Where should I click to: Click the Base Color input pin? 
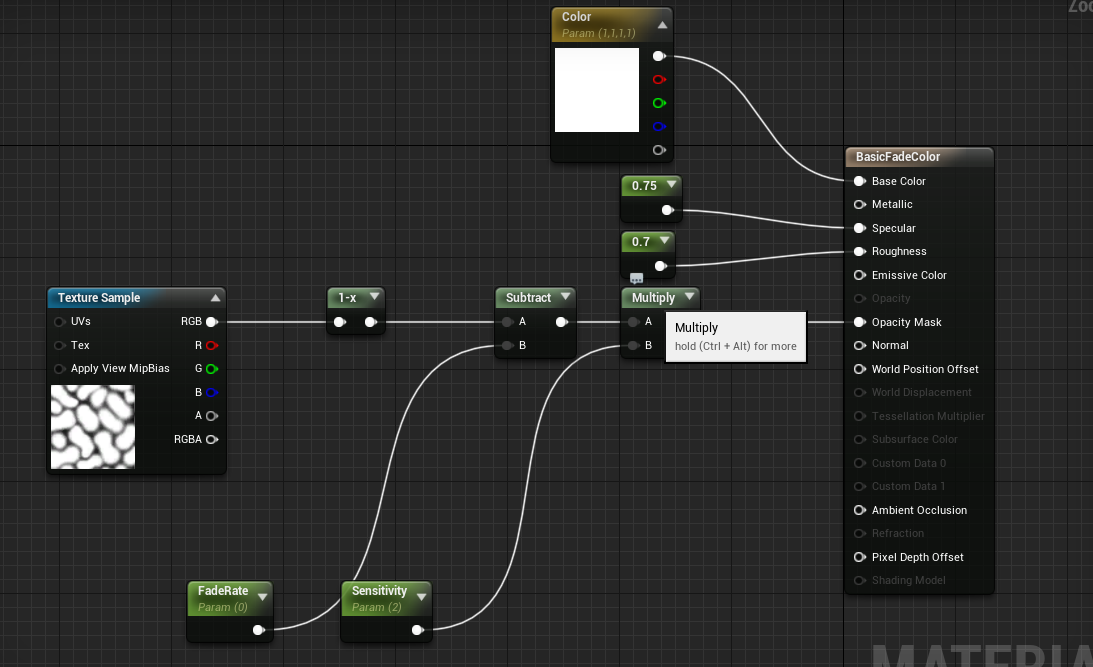tap(859, 181)
